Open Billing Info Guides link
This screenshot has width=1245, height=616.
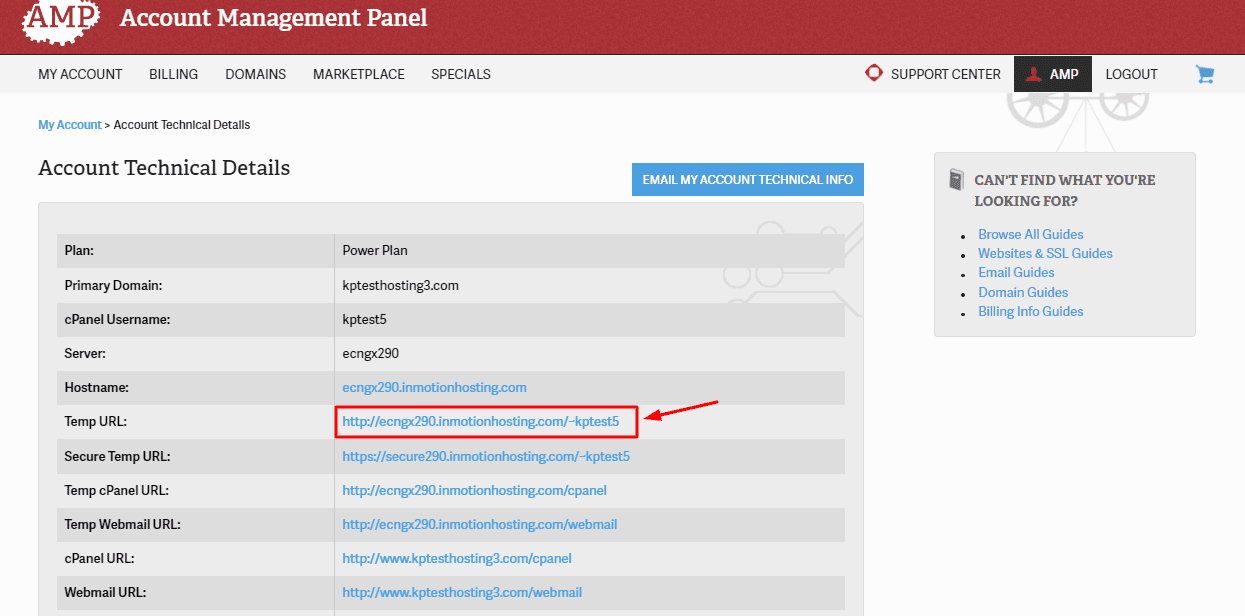[1031, 311]
